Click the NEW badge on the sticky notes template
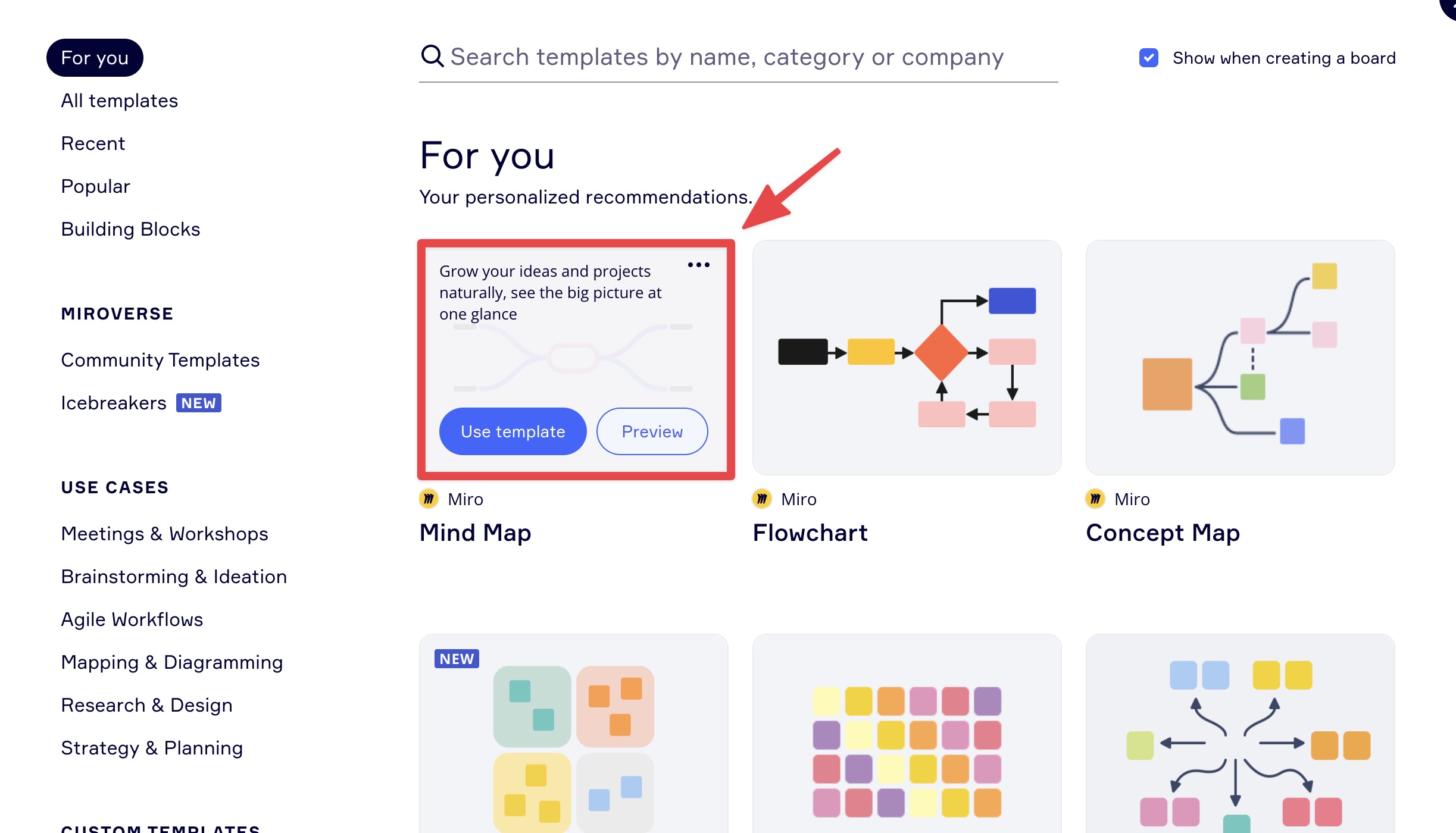The width and height of the screenshot is (1456, 833). 457,659
